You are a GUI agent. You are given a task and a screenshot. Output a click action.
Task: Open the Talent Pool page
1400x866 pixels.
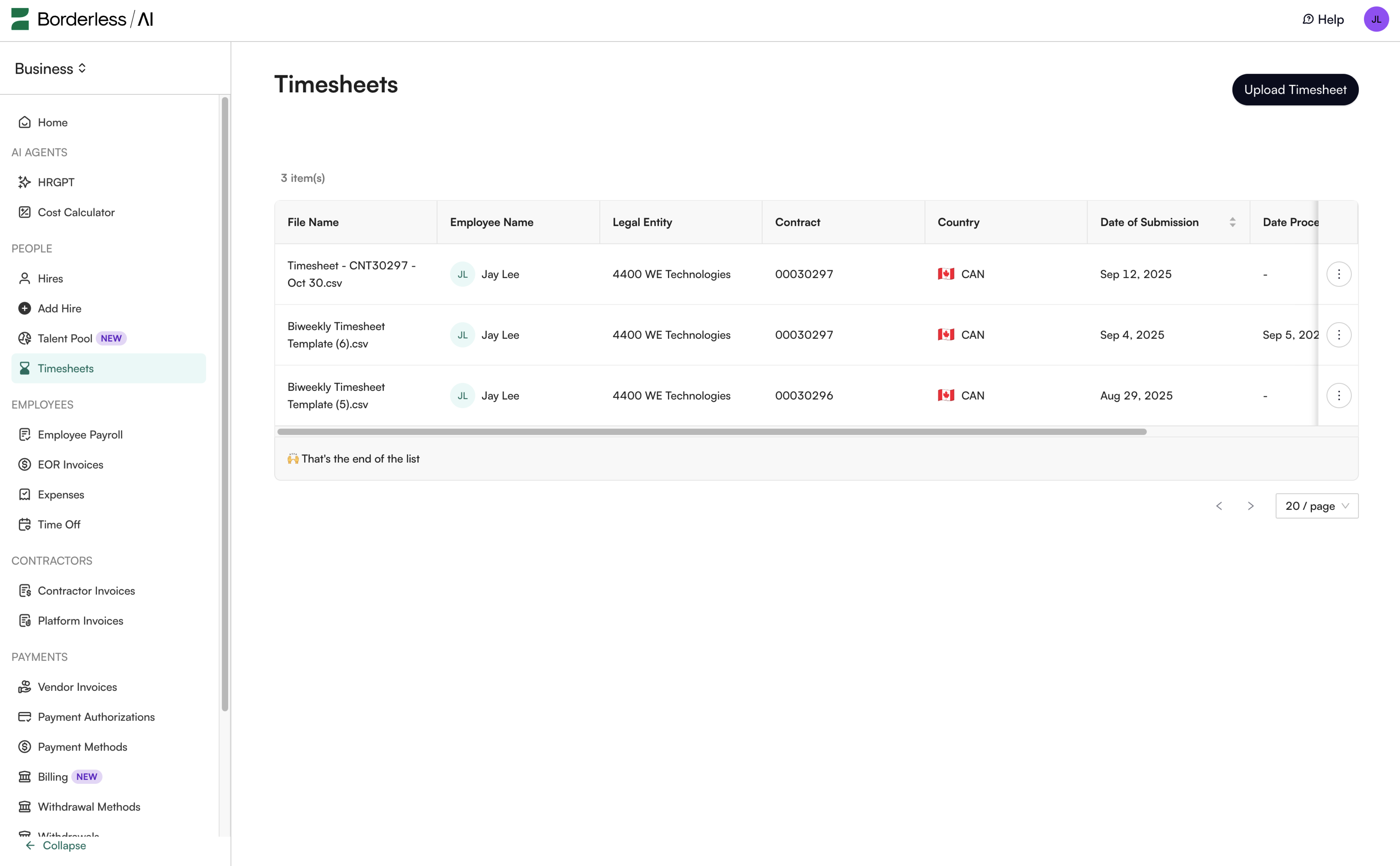tap(64, 338)
